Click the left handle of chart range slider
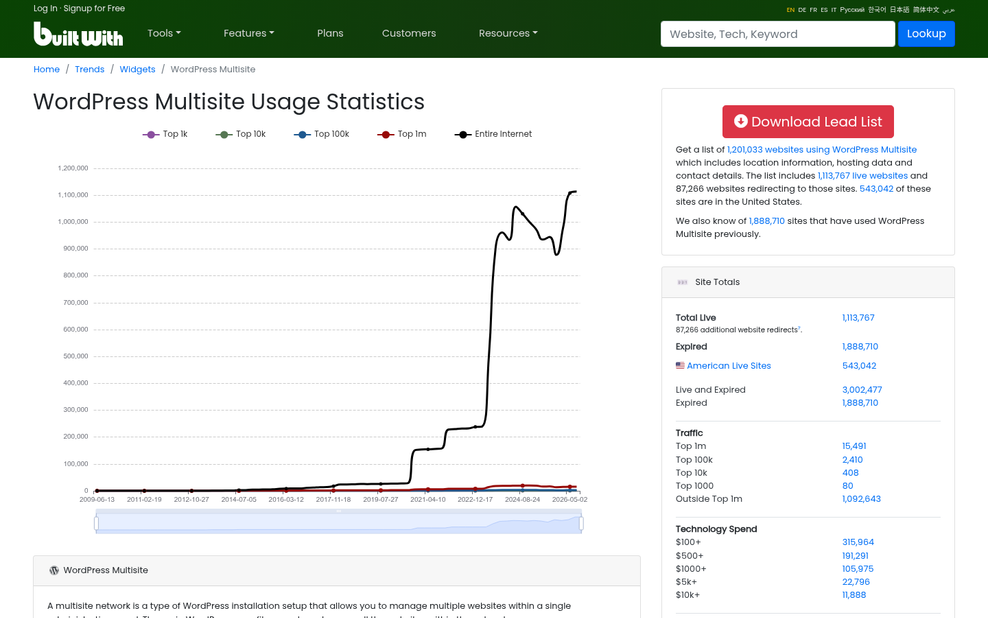Screen dimensions: 988x618 96,523
